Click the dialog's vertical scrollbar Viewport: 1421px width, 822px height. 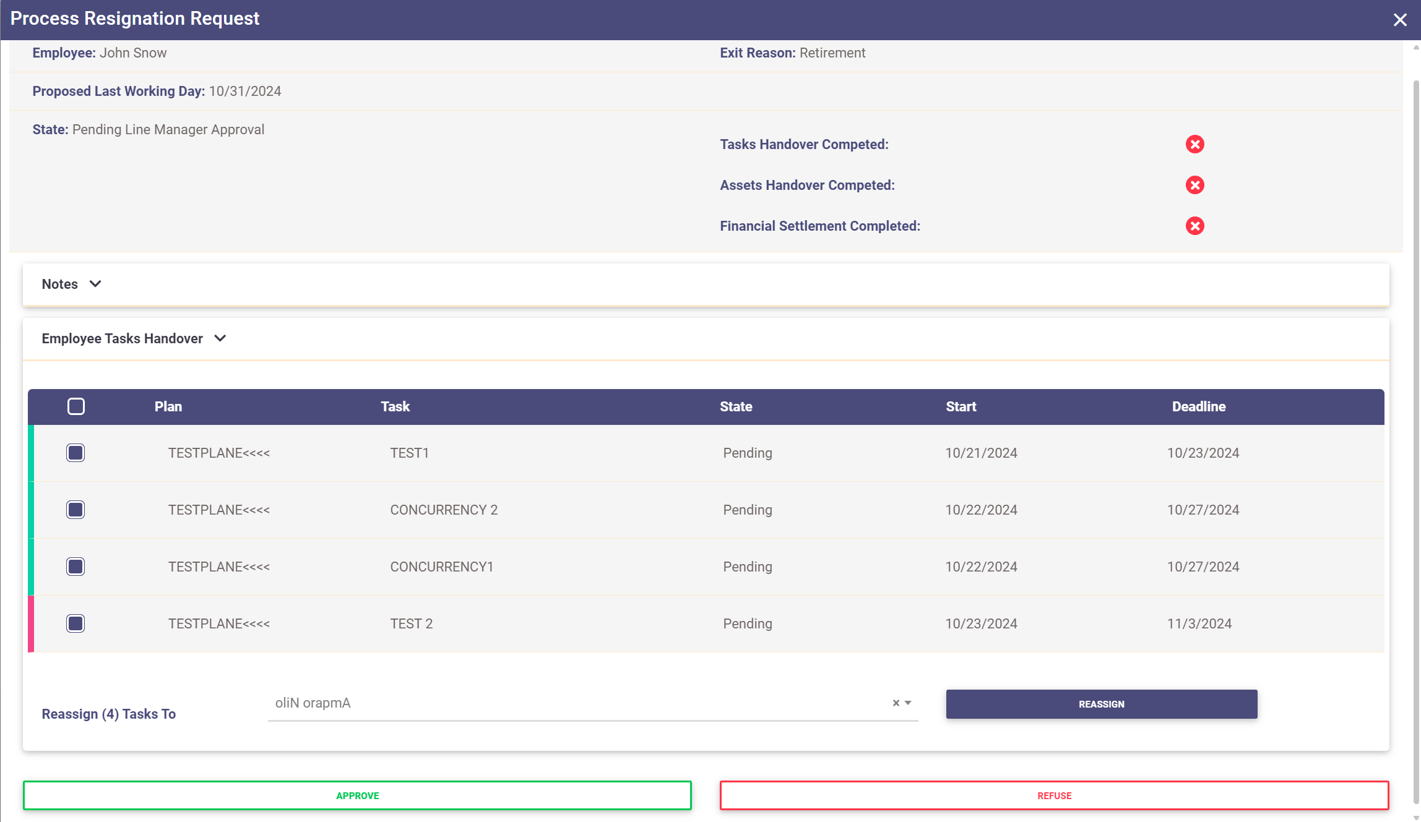coord(1415,400)
